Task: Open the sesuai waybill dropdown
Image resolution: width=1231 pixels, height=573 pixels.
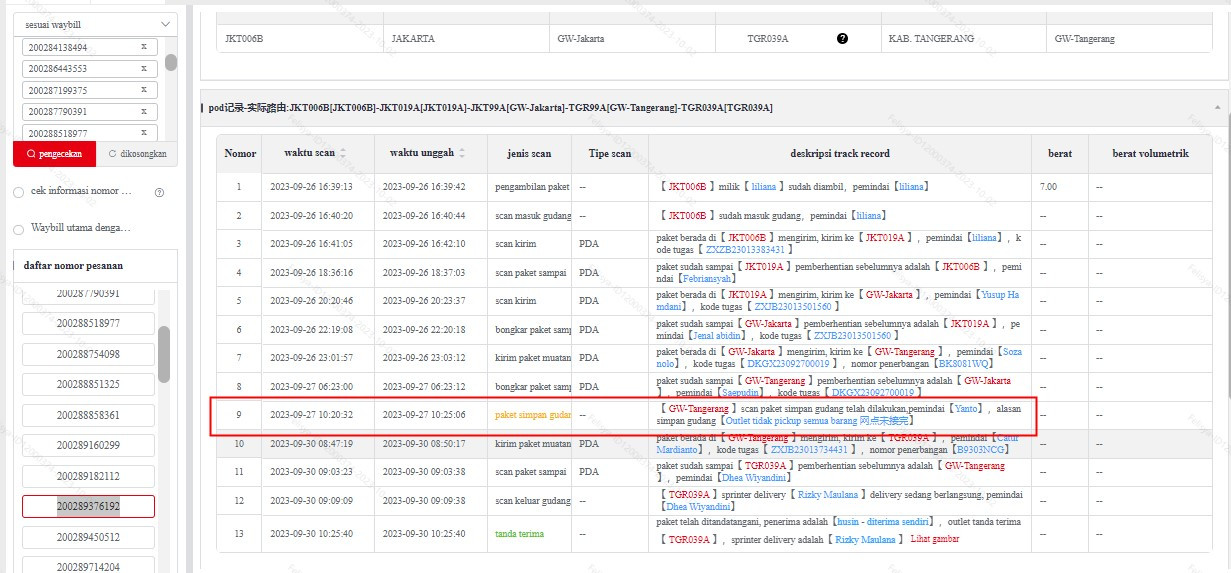Action: pos(96,24)
